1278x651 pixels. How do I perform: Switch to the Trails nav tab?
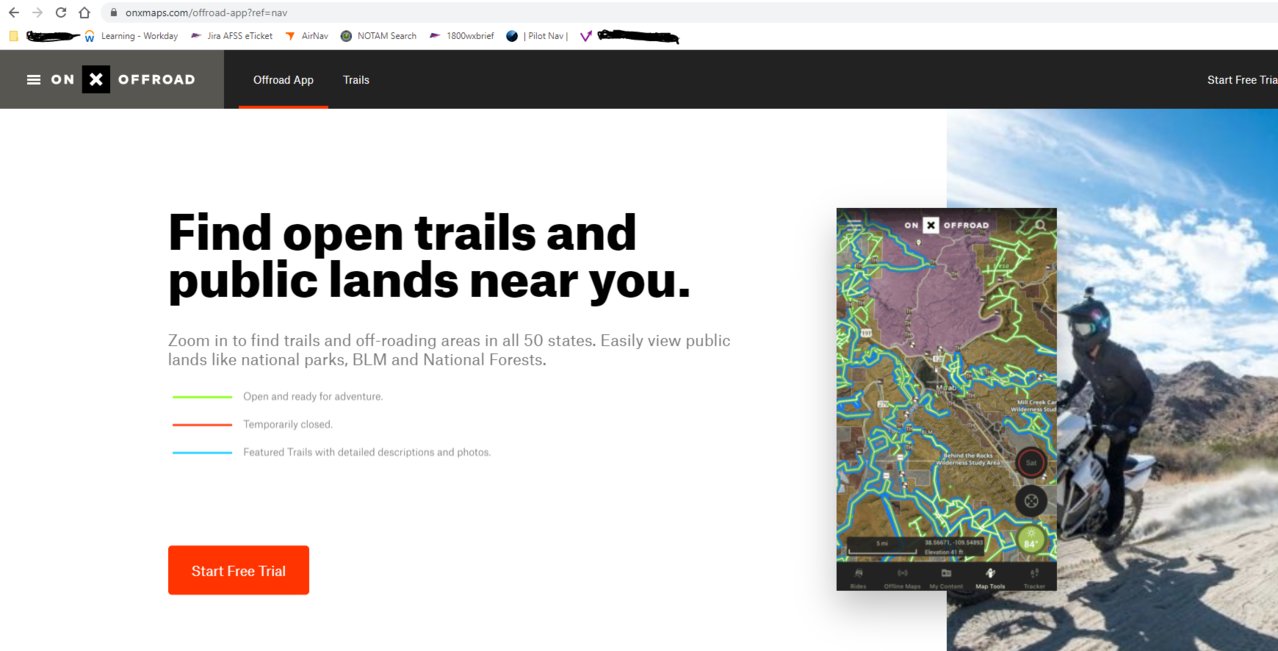point(356,80)
